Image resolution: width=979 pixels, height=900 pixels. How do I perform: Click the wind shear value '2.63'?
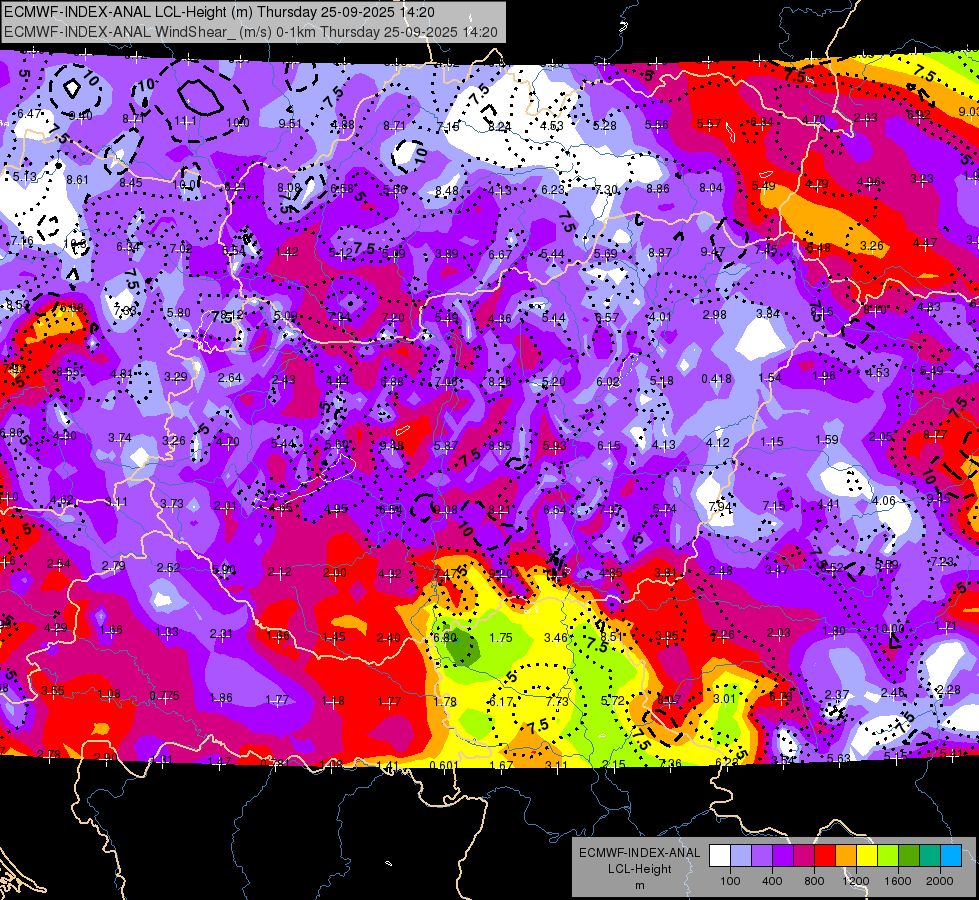(x=865, y=117)
